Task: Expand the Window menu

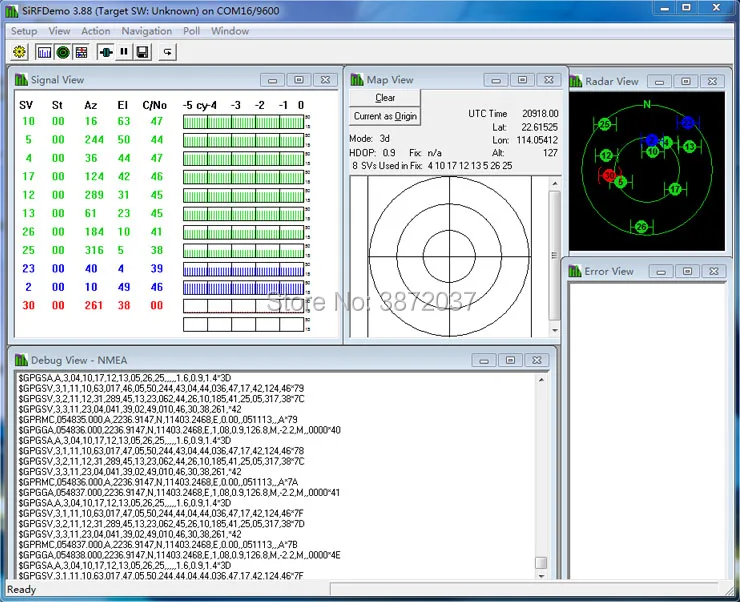Action: [x=230, y=31]
